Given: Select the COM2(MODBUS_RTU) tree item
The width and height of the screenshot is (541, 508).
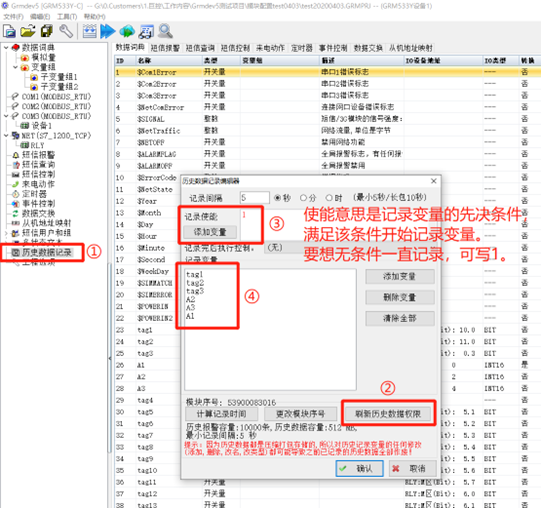Looking at the screenshot, I should [56, 106].
